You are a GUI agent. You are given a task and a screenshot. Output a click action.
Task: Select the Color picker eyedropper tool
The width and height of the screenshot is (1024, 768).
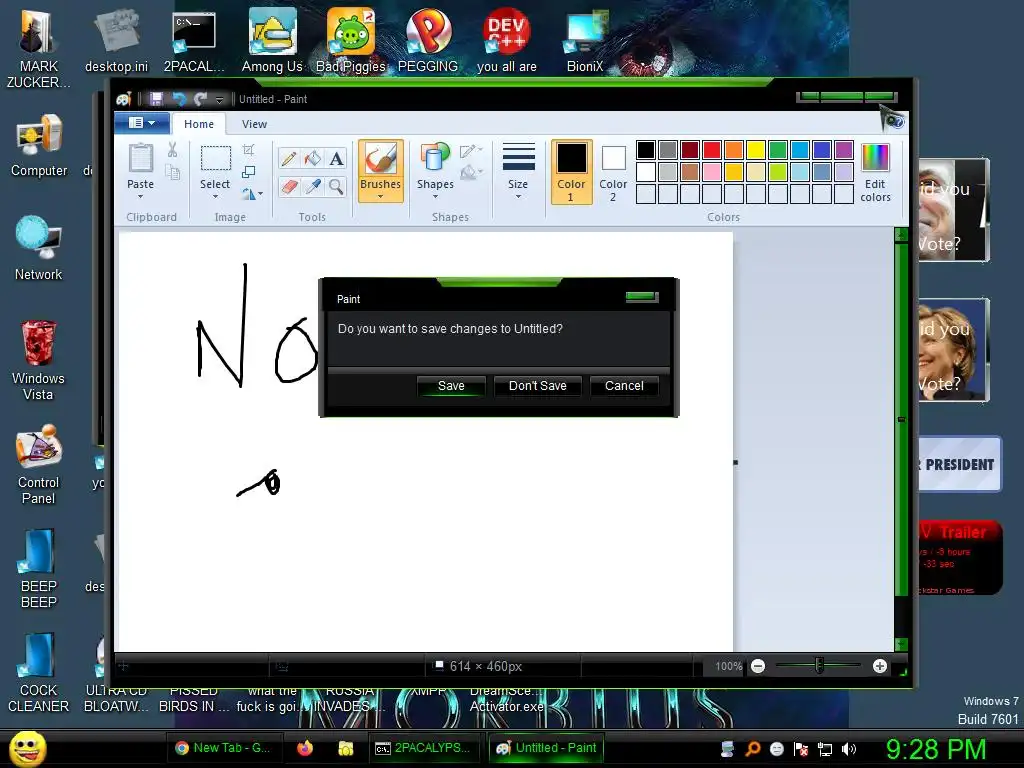point(312,187)
